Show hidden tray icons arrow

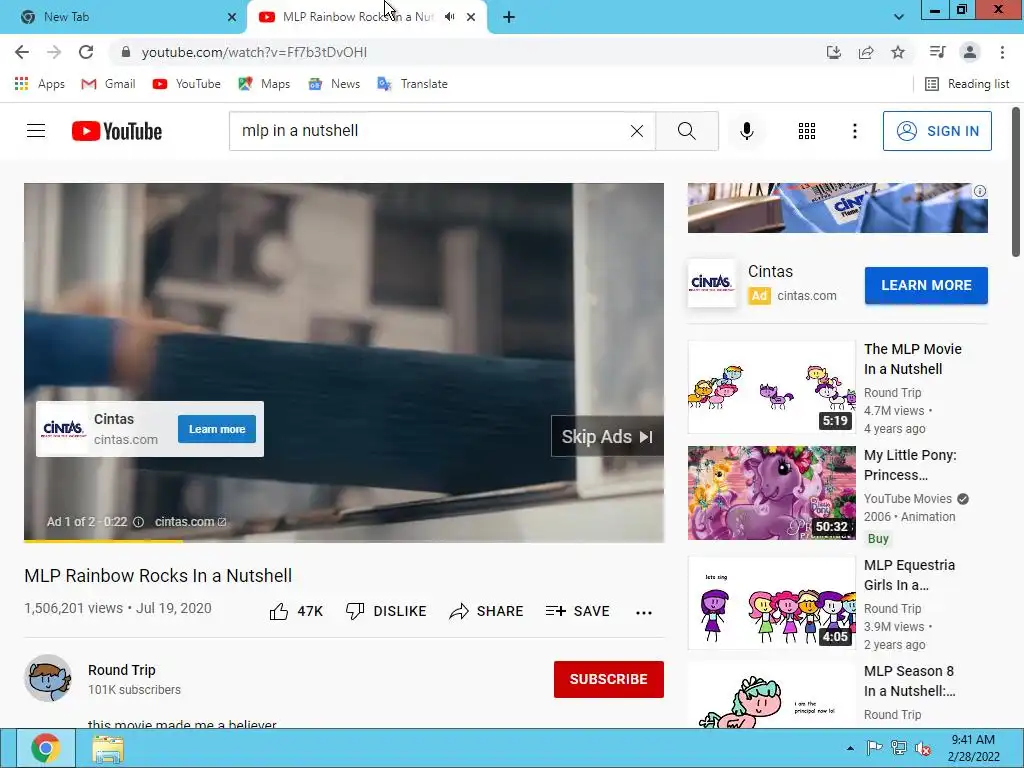pos(850,748)
